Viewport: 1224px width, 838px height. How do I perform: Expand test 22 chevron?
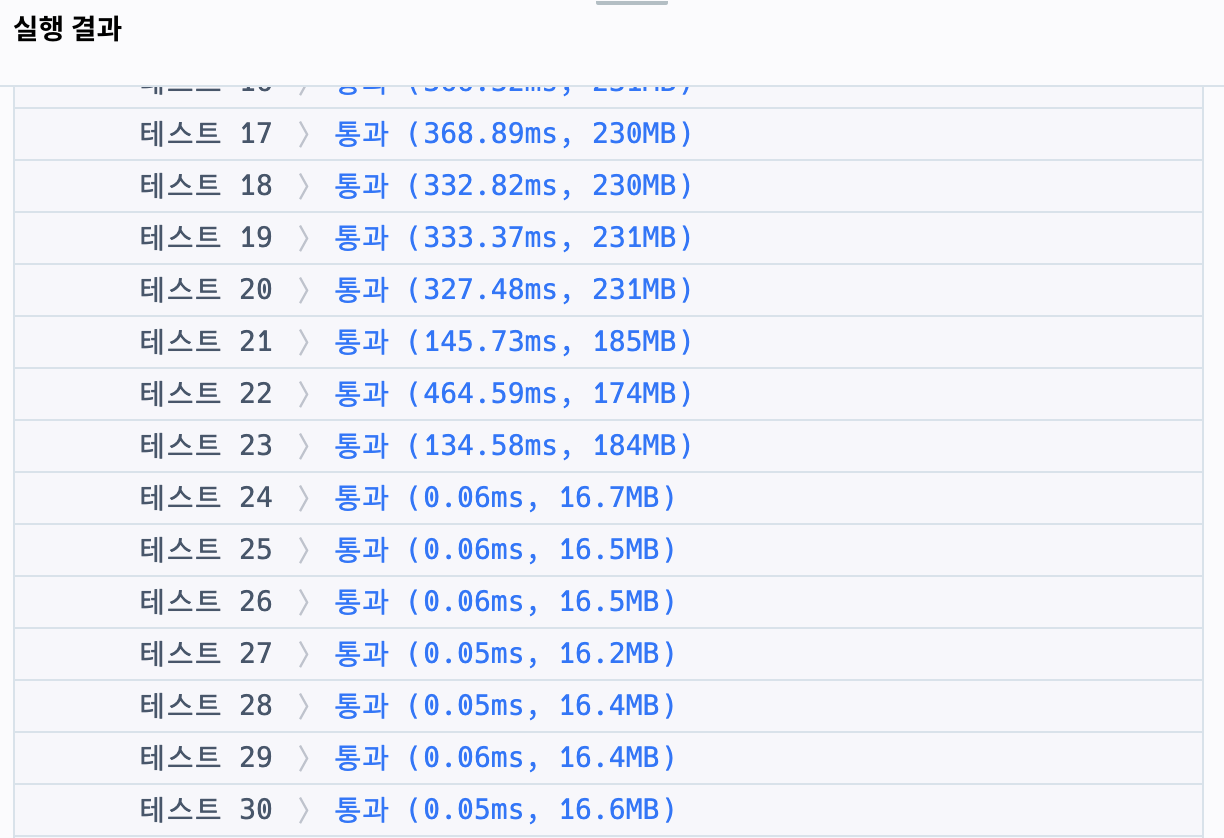click(x=303, y=394)
